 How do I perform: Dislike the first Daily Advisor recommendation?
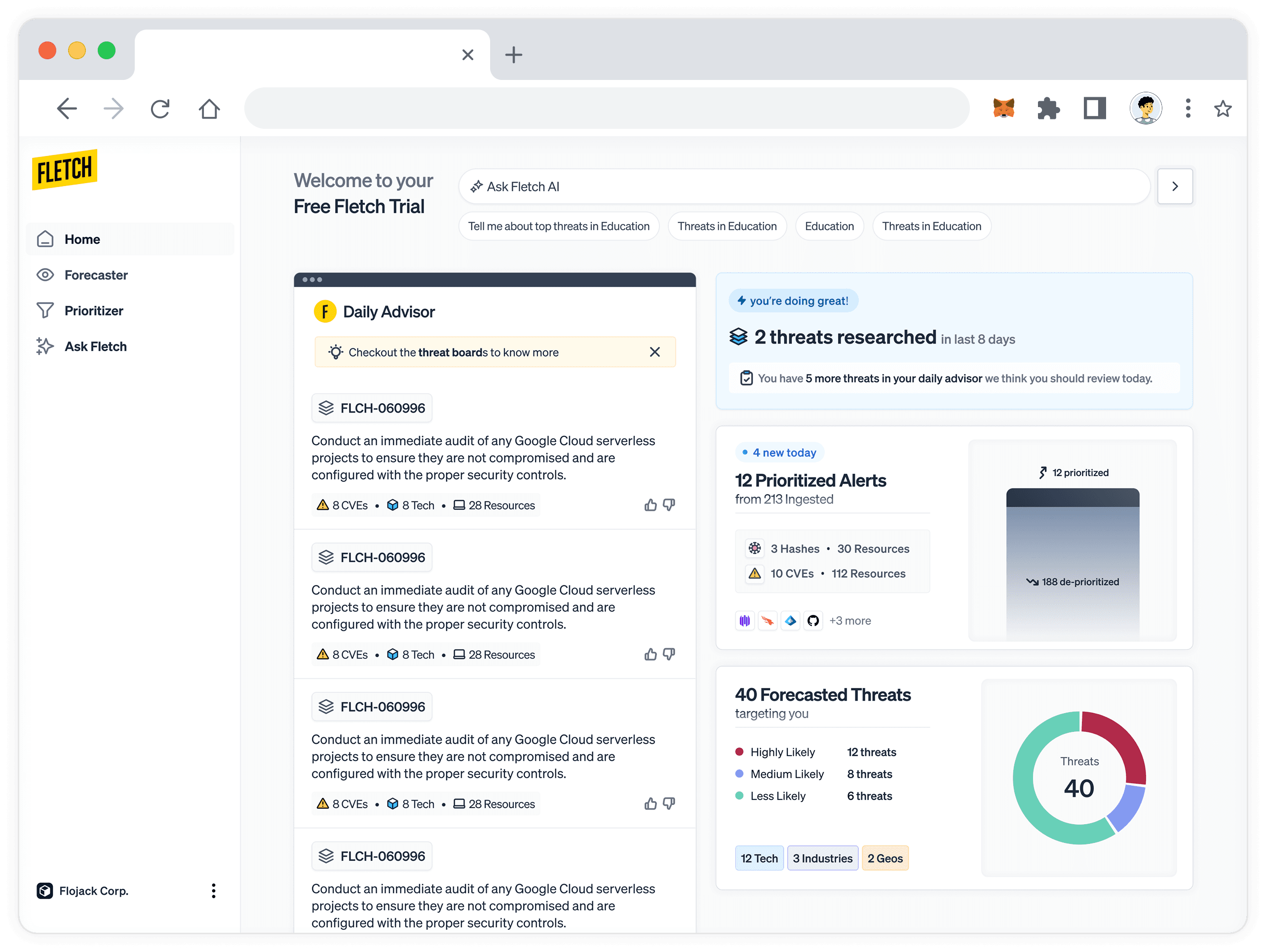[x=669, y=505]
